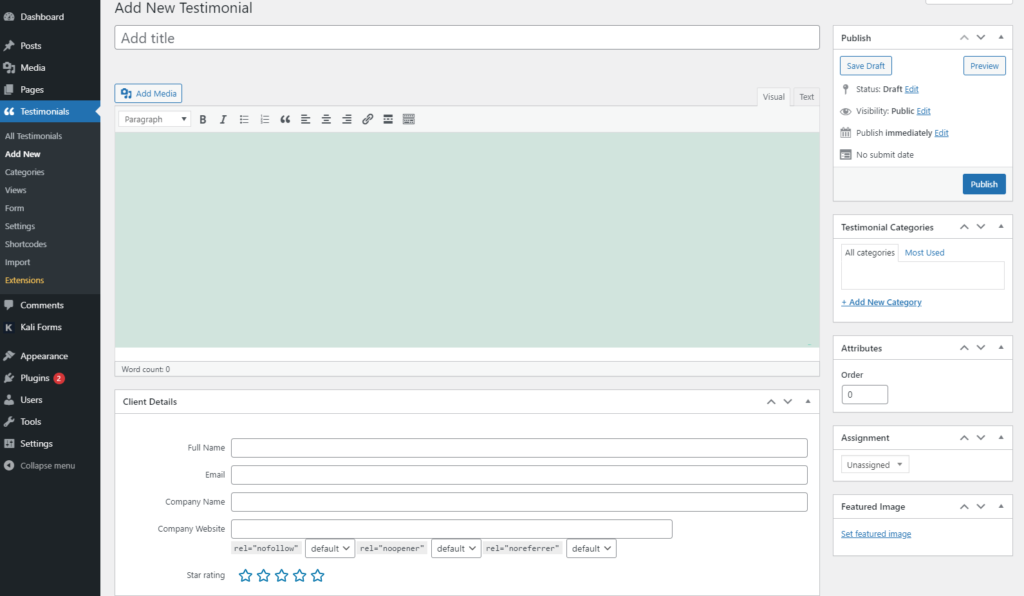This screenshot has height=596, width=1024.
Task: Show the All categories tab
Action: coord(869,253)
